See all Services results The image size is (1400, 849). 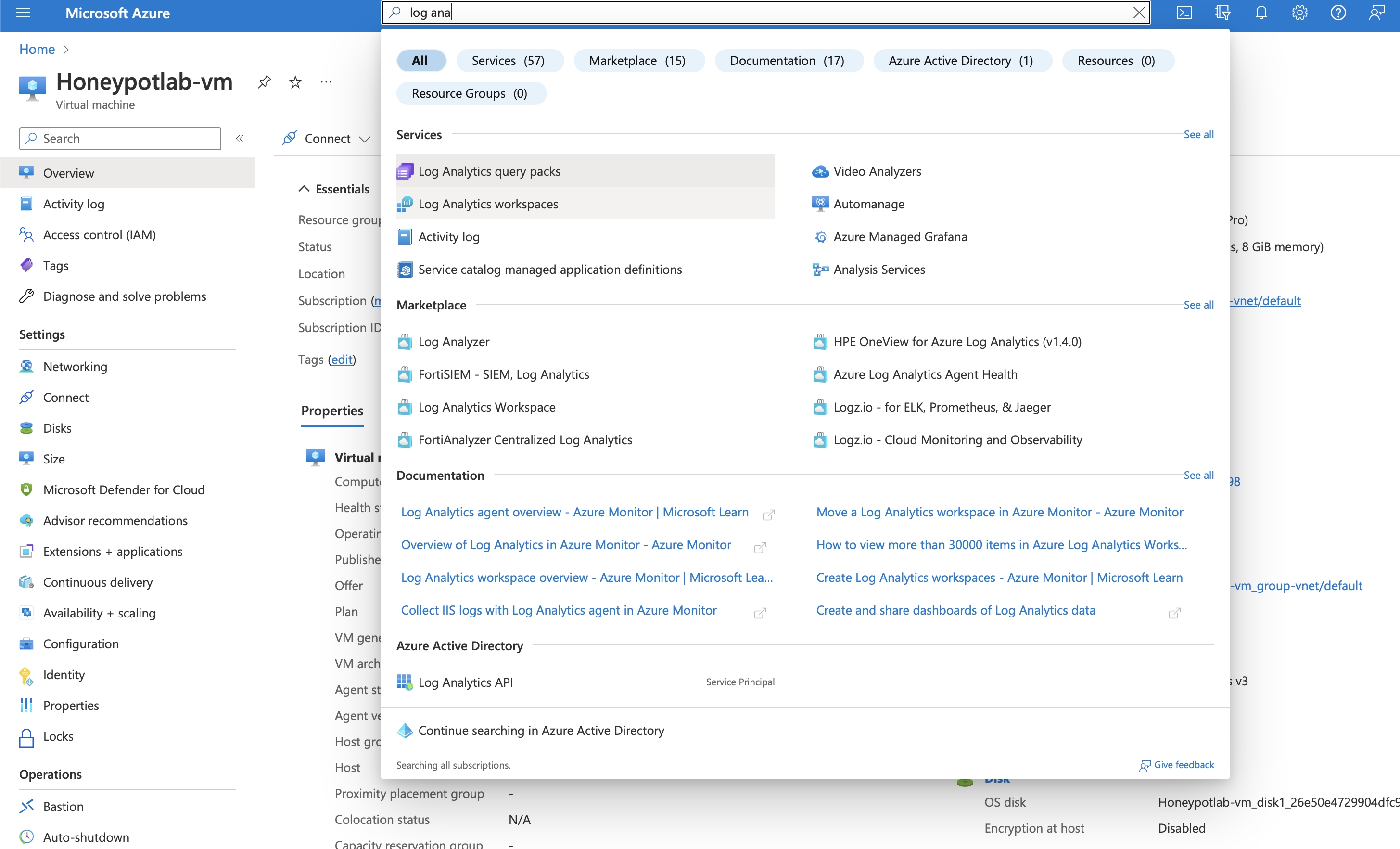tap(1199, 135)
